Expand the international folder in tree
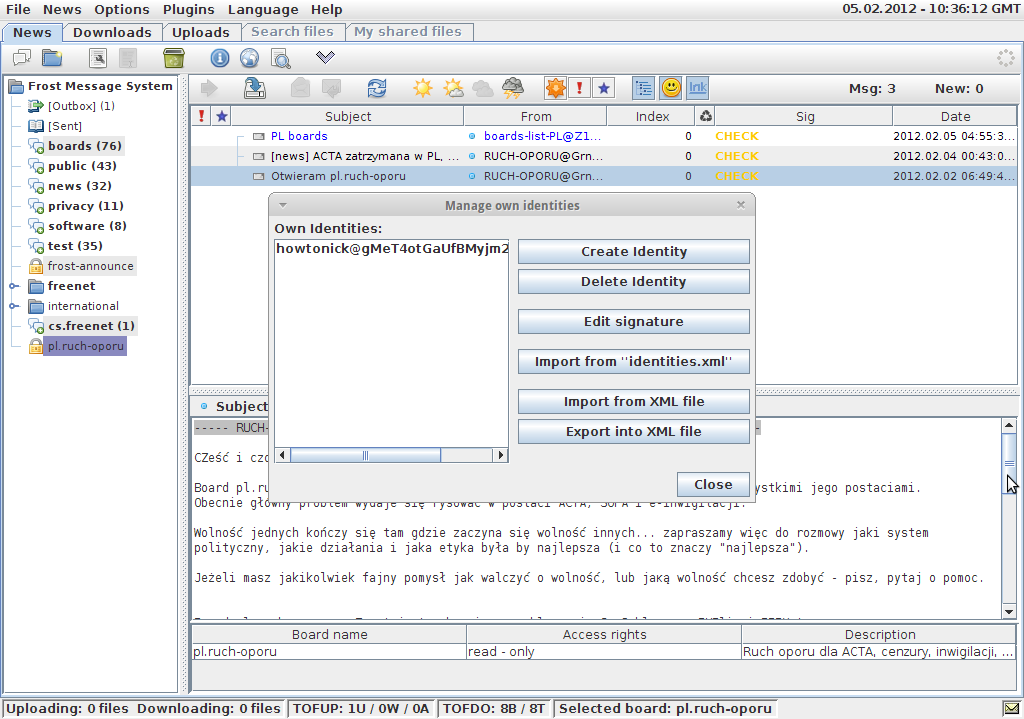Screen dimensions: 1024x719 click(x=14, y=306)
